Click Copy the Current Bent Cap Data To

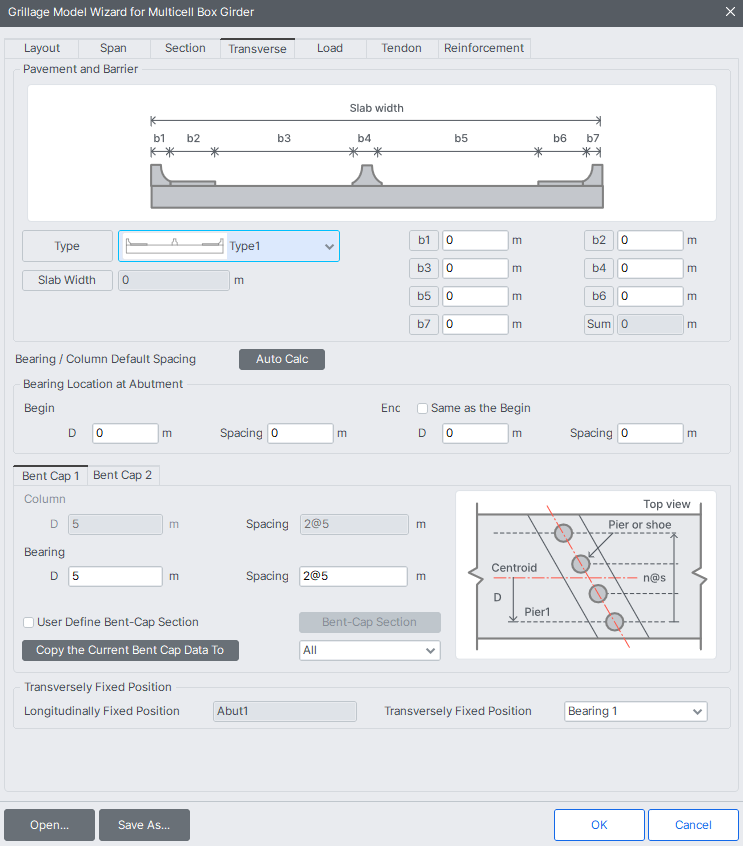click(130, 650)
